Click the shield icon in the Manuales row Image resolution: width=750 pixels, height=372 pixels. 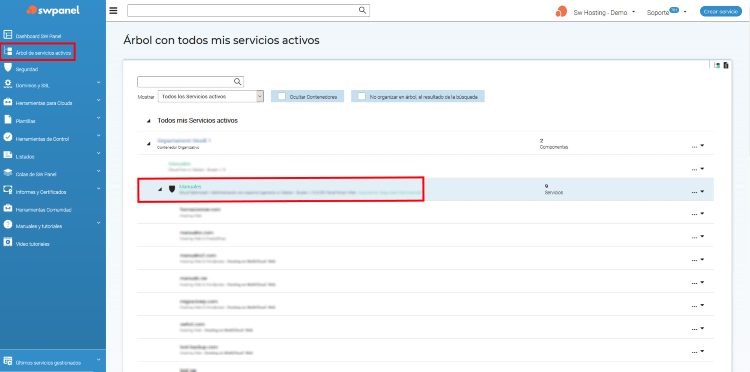(172, 189)
